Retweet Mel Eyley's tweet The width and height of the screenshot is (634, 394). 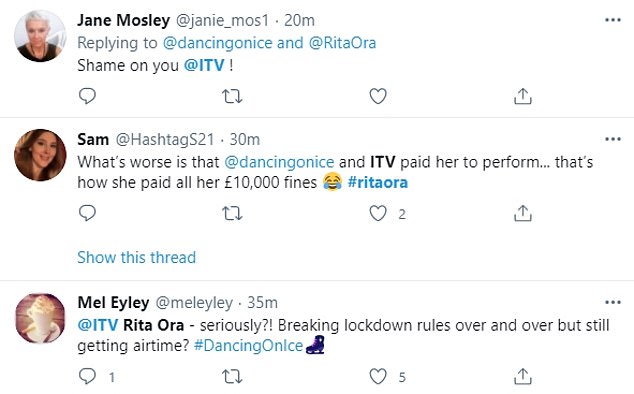(x=232, y=377)
